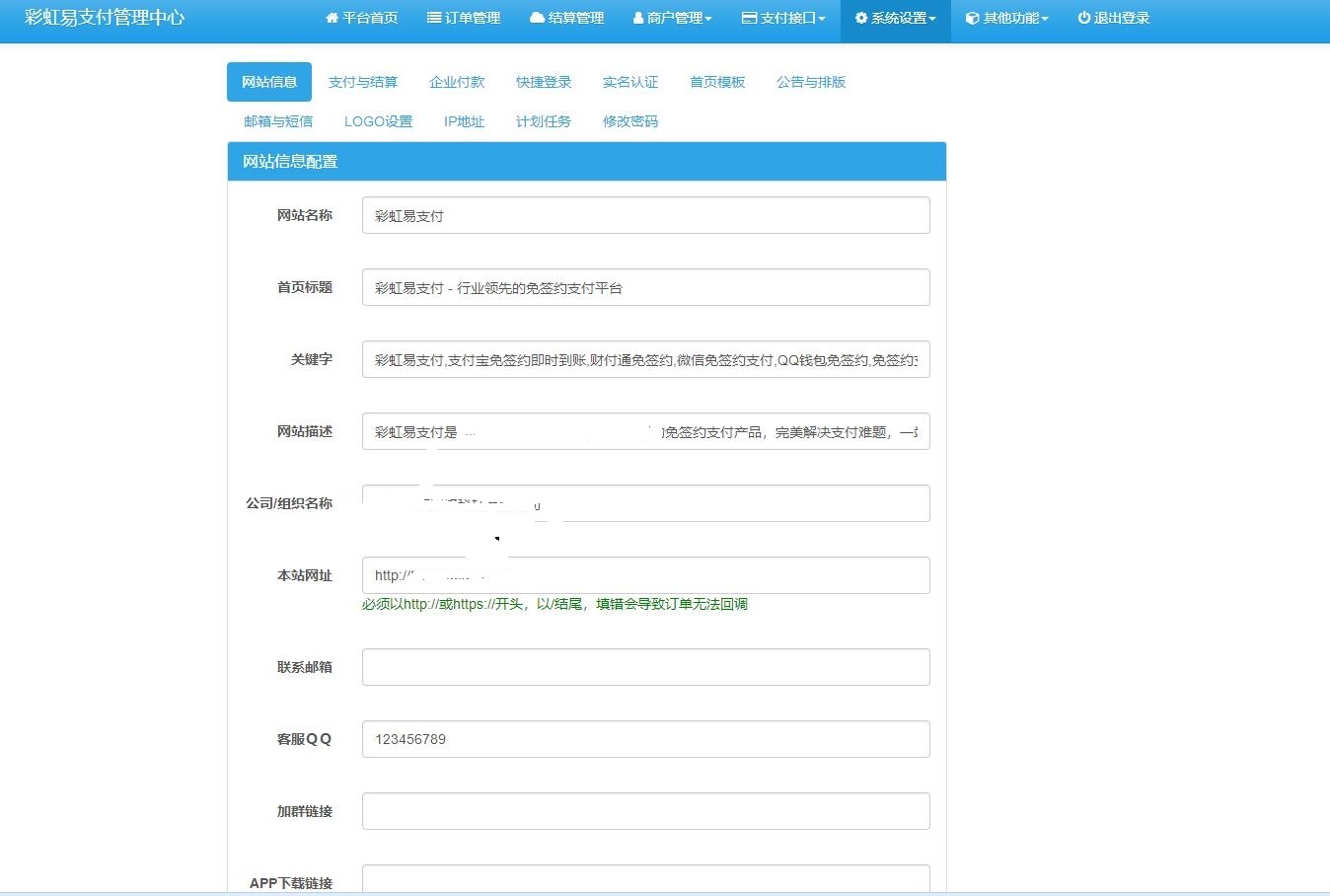Expand the 商户管理 dropdown menu
Screen dimensions: 1330x896
pyautogui.click(x=673, y=18)
